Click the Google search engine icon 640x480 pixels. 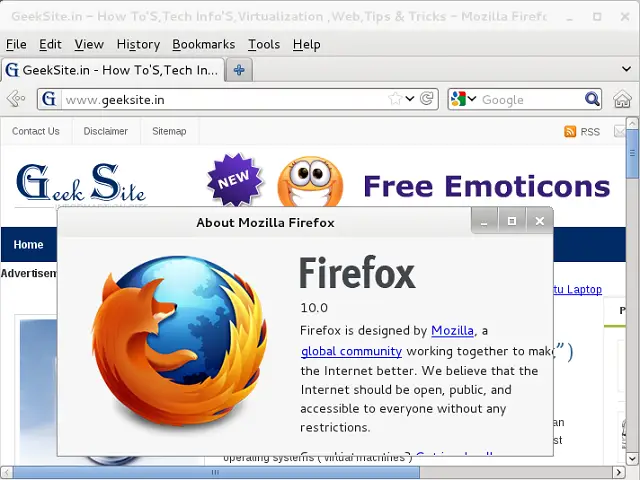coord(458,99)
